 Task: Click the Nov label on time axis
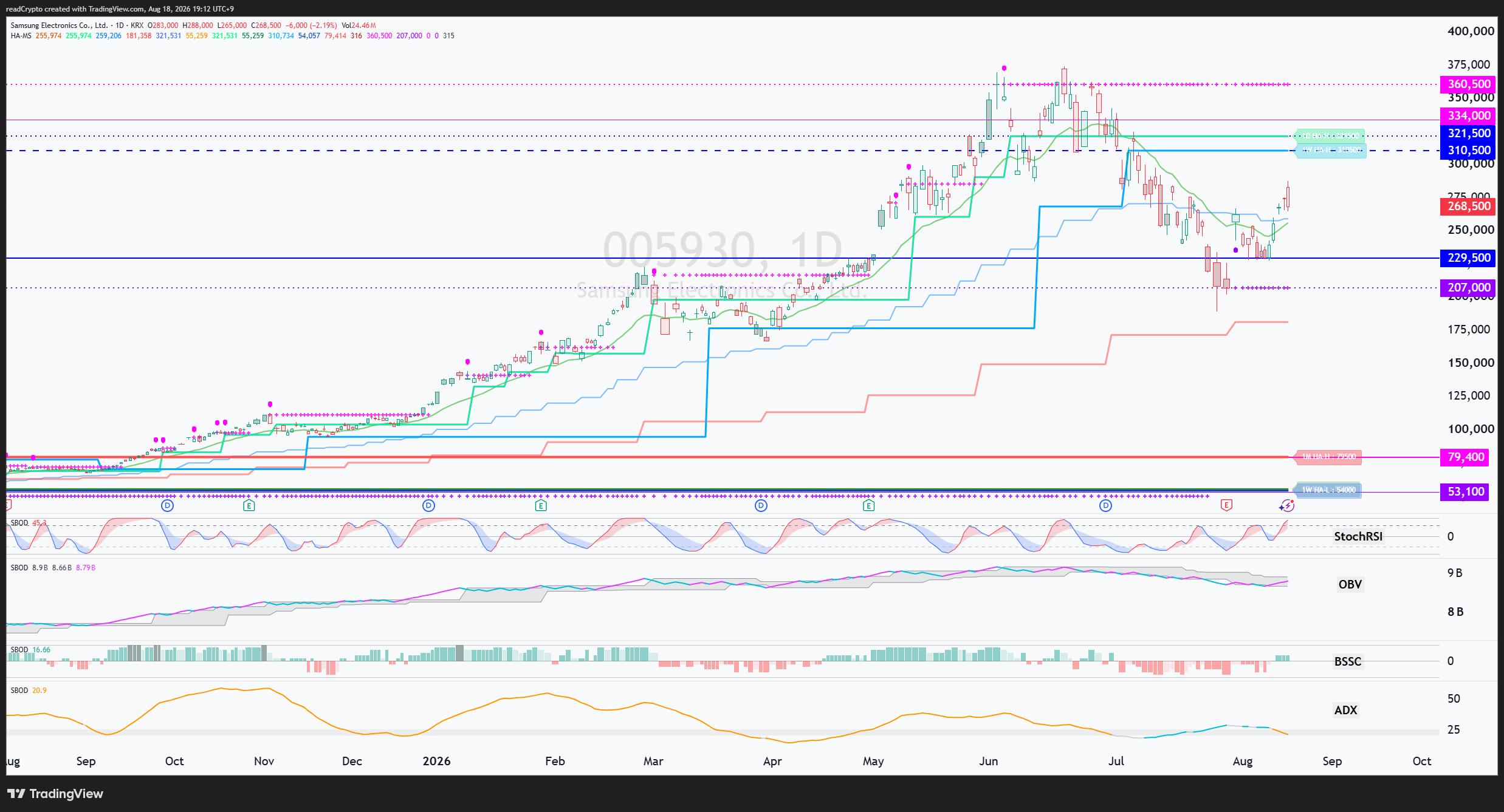[264, 761]
